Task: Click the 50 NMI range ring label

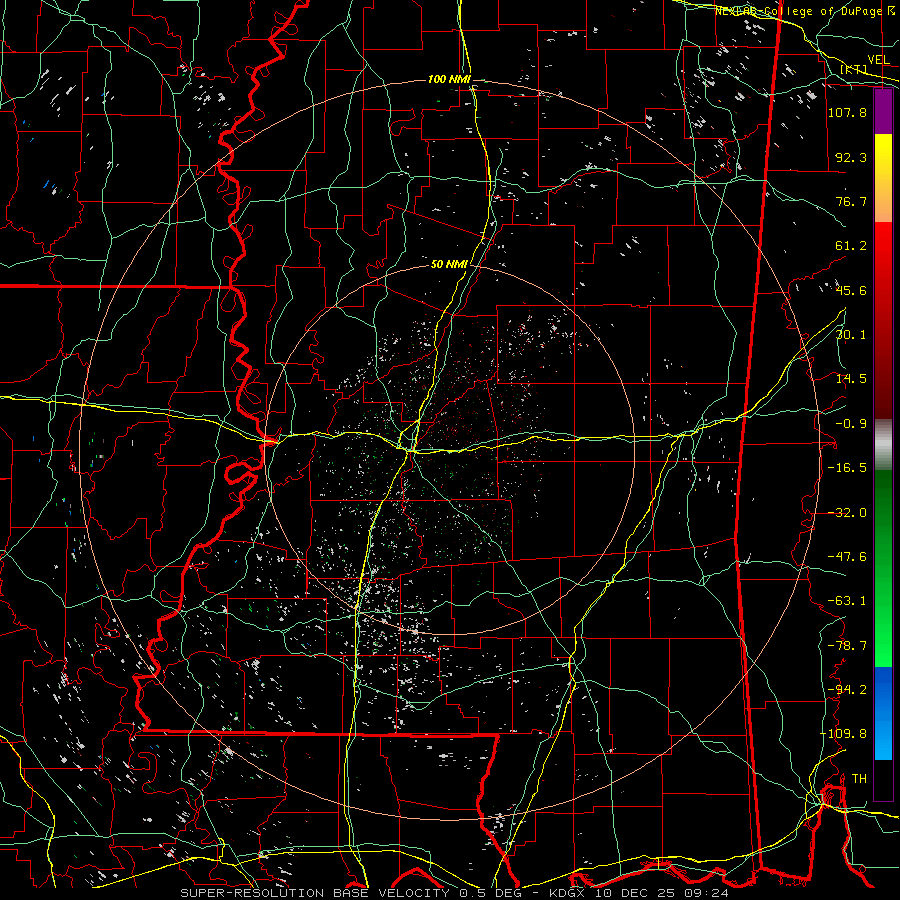Action: coord(449,265)
